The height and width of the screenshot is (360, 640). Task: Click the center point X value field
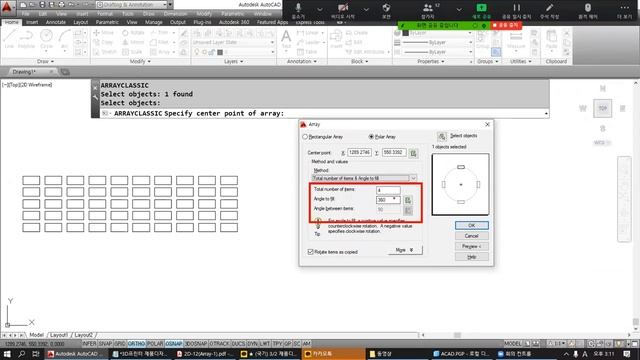click(x=359, y=153)
